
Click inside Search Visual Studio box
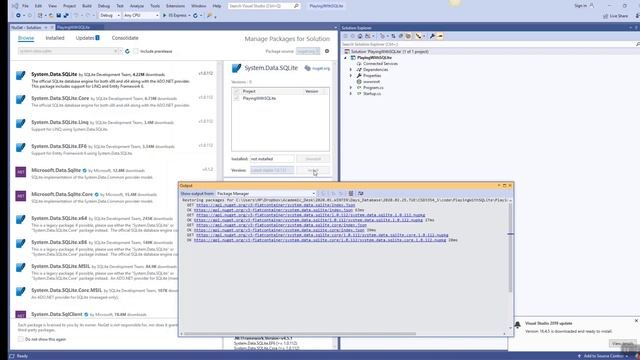[x=264, y=6]
